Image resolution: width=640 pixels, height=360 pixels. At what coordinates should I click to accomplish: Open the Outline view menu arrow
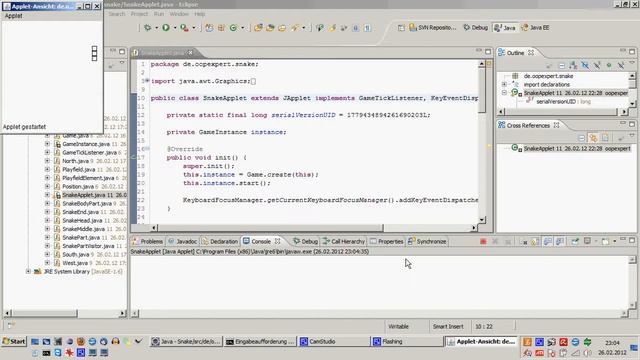tap(632, 63)
